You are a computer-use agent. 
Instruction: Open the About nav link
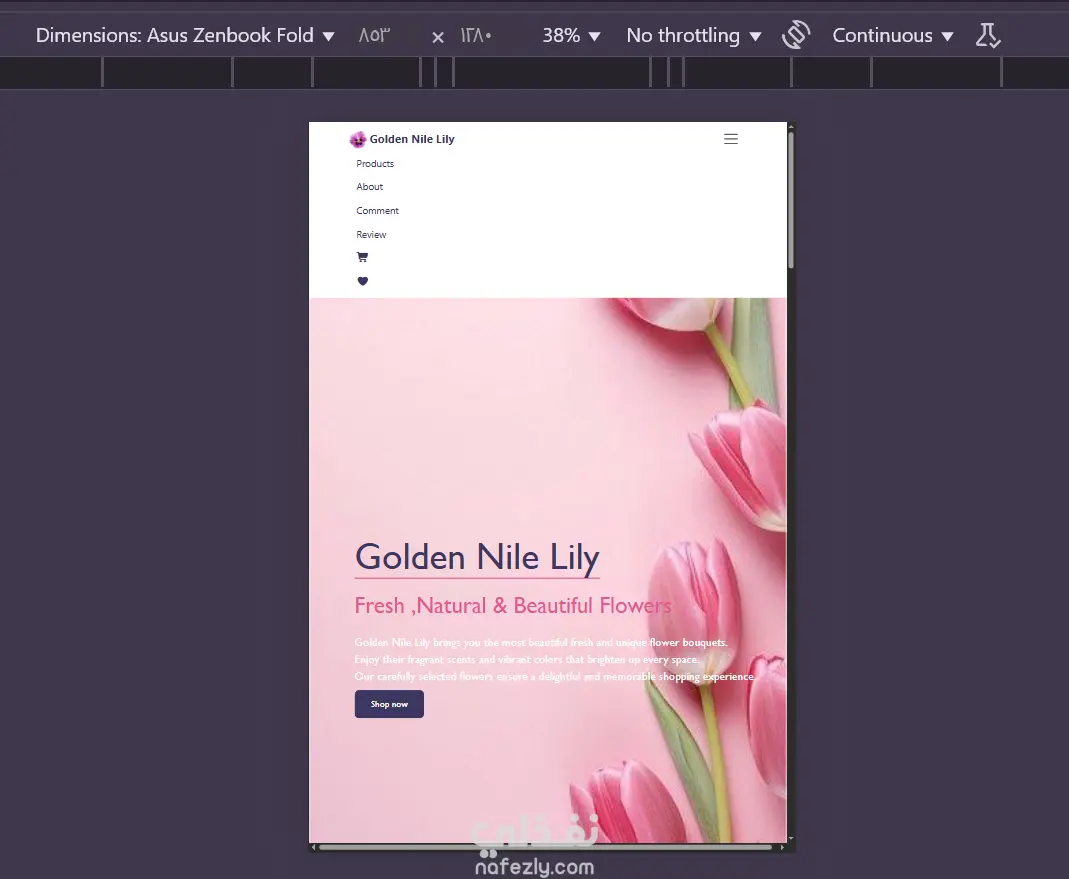(370, 187)
